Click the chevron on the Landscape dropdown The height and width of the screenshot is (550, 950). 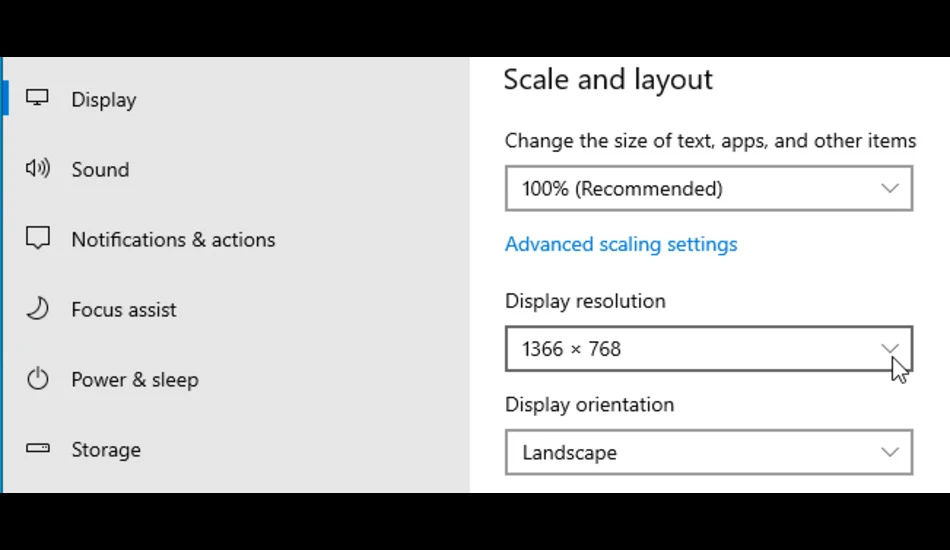(x=889, y=452)
